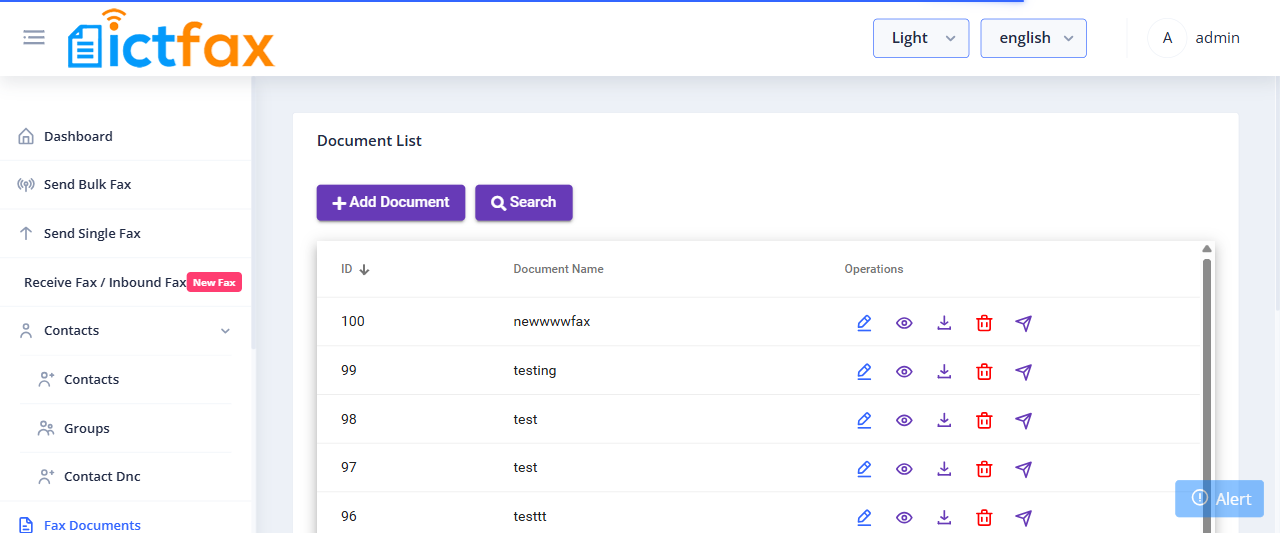The image size is (1280, 533).
Task: Sort table by ID column
Action: pos(355,269)
